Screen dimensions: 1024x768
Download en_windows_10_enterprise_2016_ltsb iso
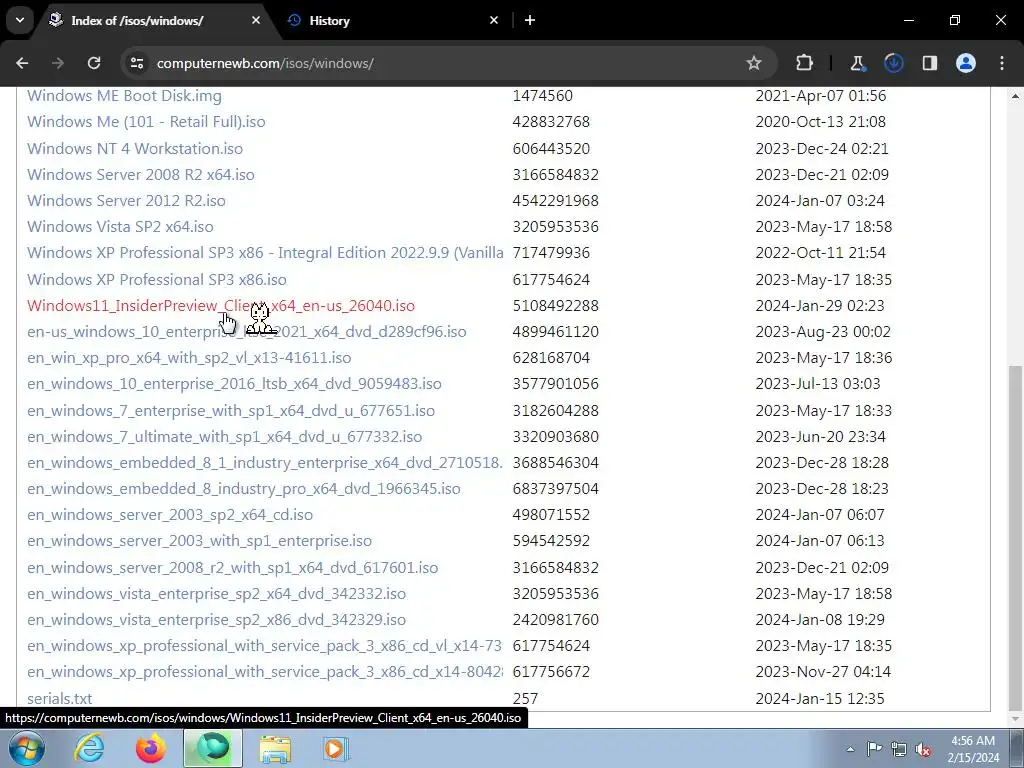click(x=234, y=384)
